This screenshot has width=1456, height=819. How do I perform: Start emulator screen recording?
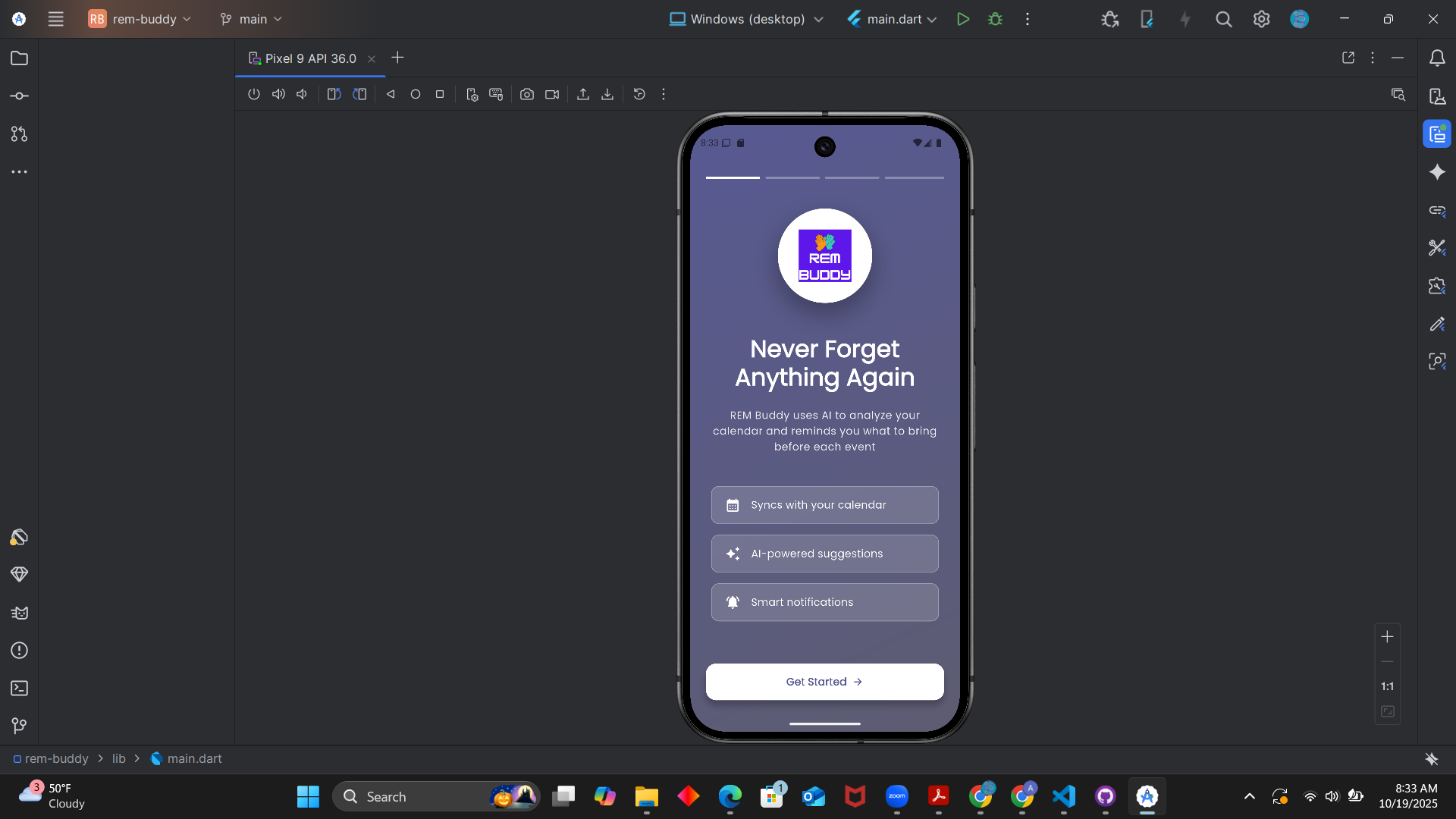[x=552, y=95]
